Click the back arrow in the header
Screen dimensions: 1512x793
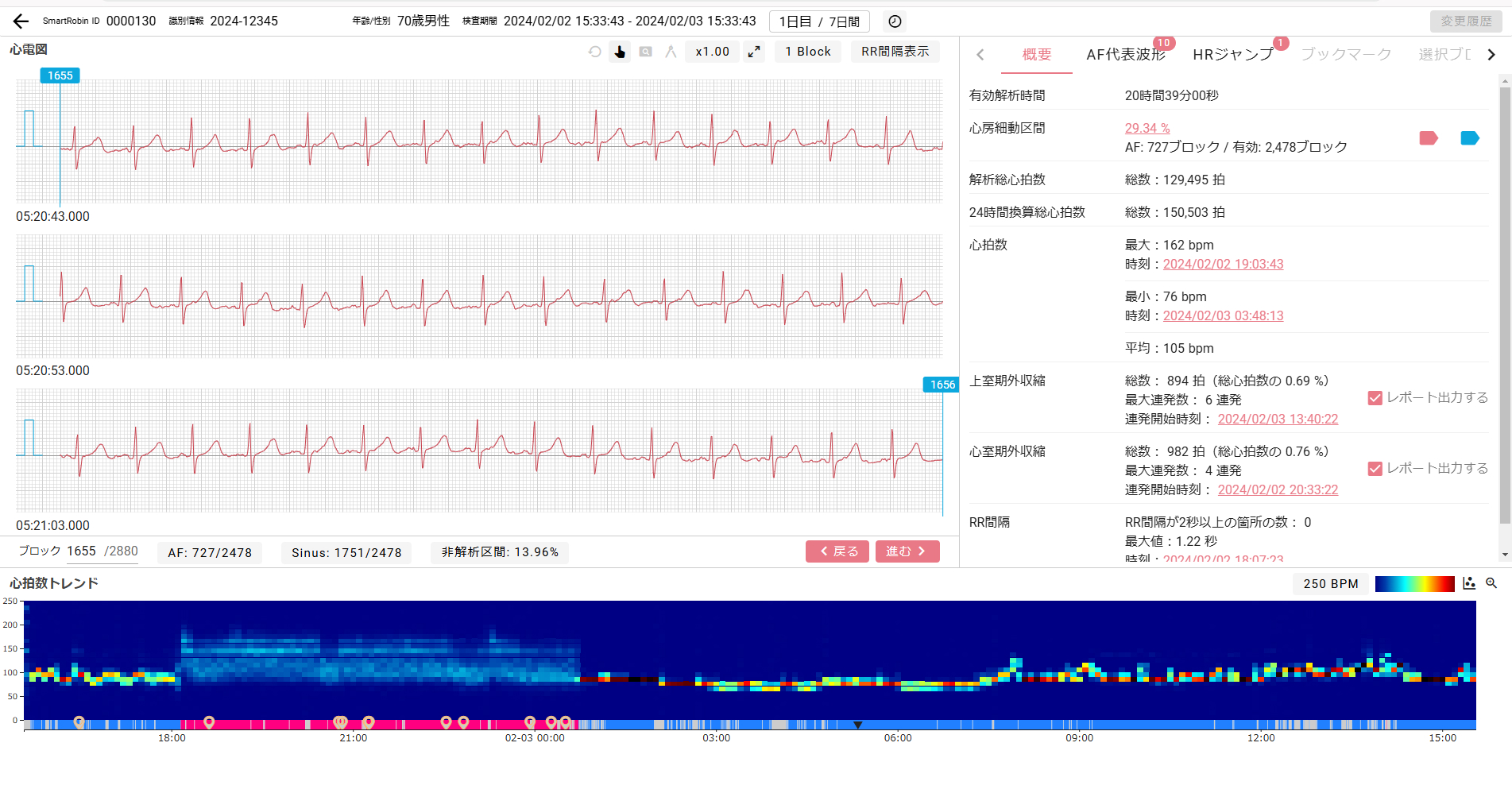point(21,21)
